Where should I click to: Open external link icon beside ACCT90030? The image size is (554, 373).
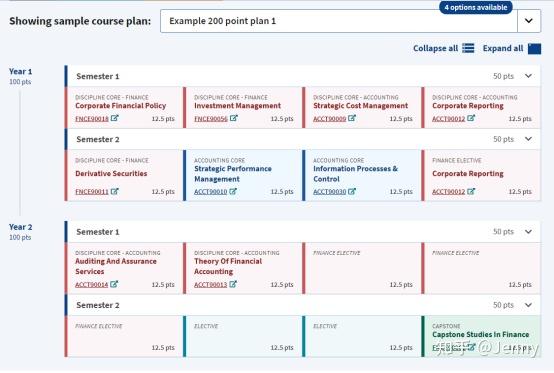pos(352,191)
